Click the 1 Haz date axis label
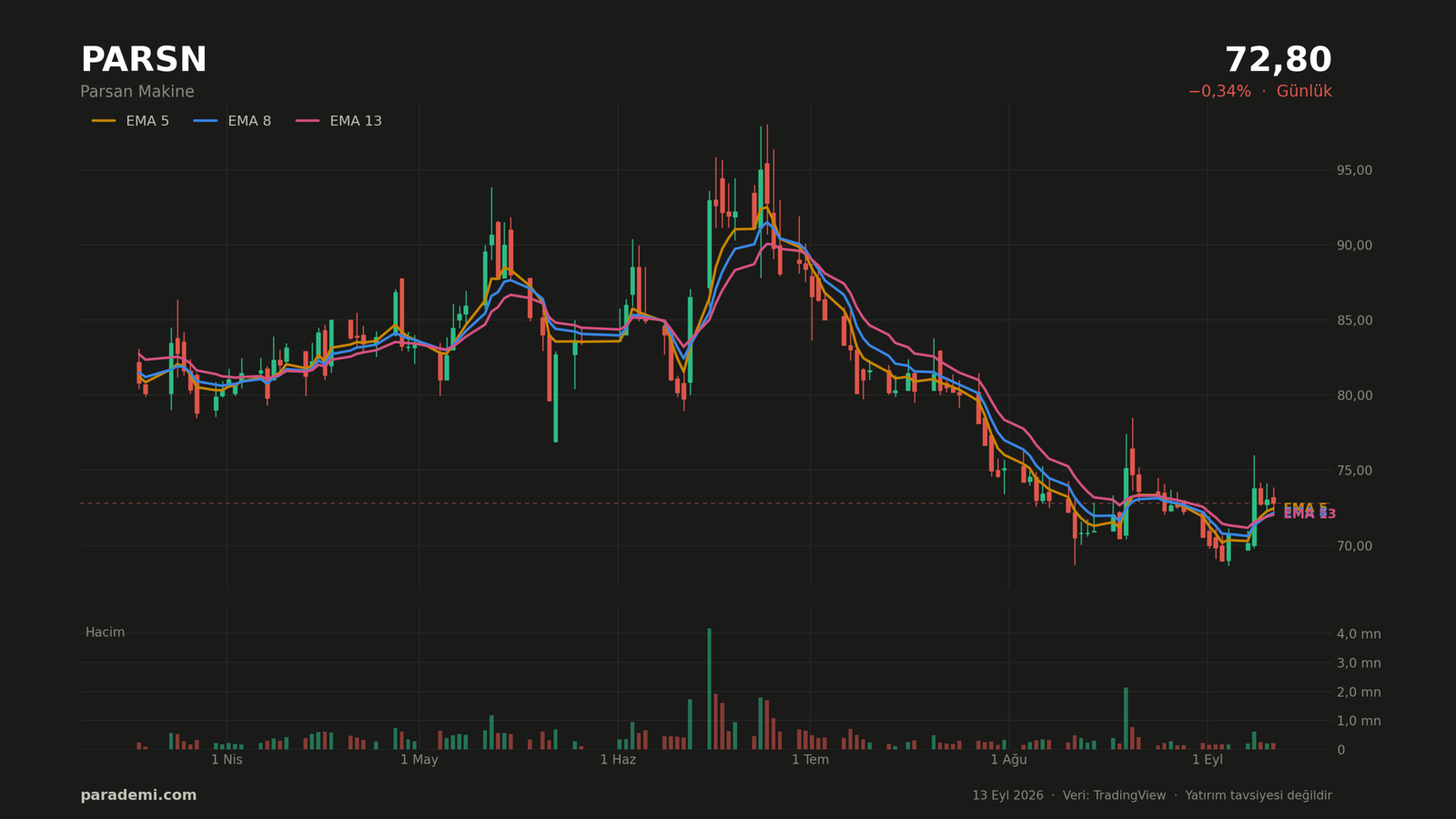This screenshot has width=1456, height=819. click(618, 760)
